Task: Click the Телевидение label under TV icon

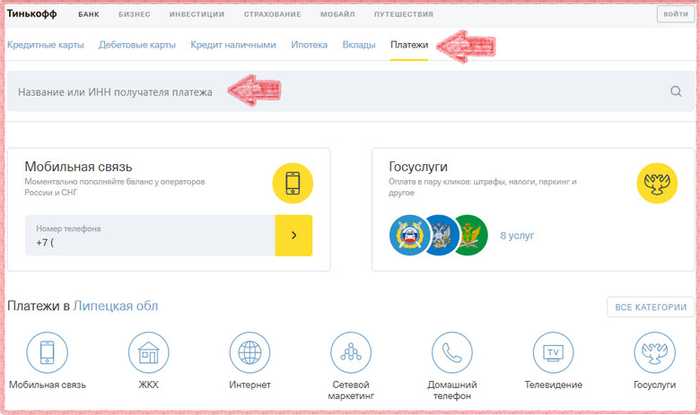Action: pyautogui.click(x=553, y=385)
